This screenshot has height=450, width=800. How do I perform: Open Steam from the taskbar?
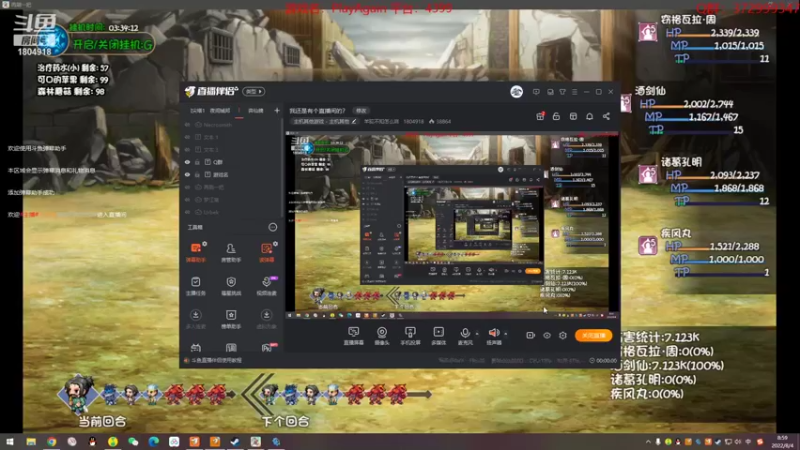pyautogui.click(x=235, y=442)
